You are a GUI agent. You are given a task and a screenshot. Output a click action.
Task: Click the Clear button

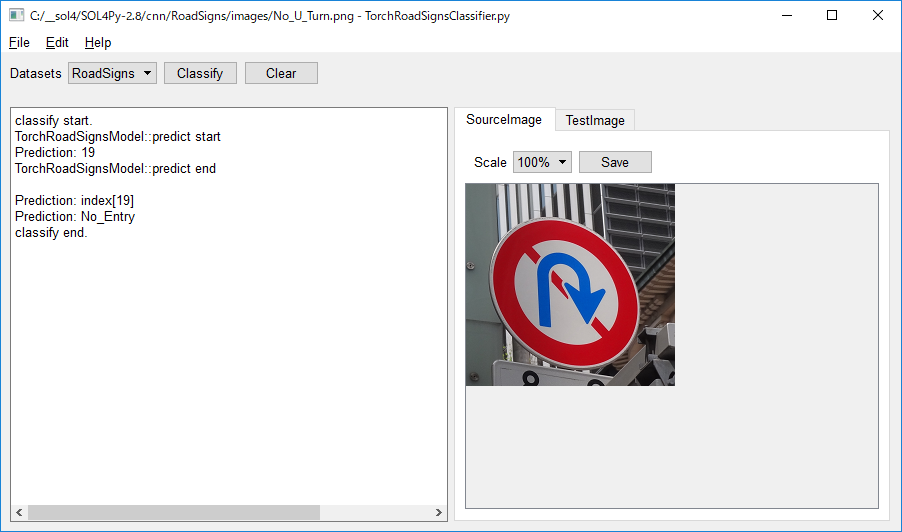coord(281,74)
